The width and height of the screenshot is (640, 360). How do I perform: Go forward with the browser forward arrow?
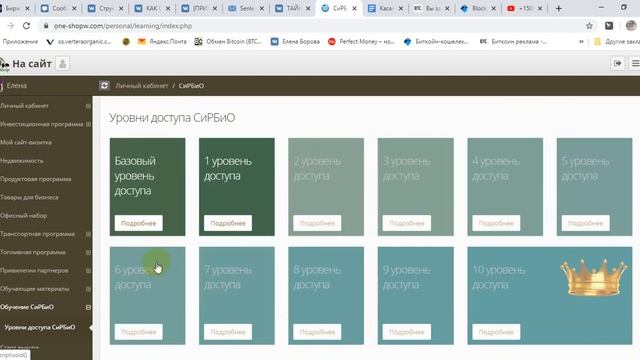11,26
